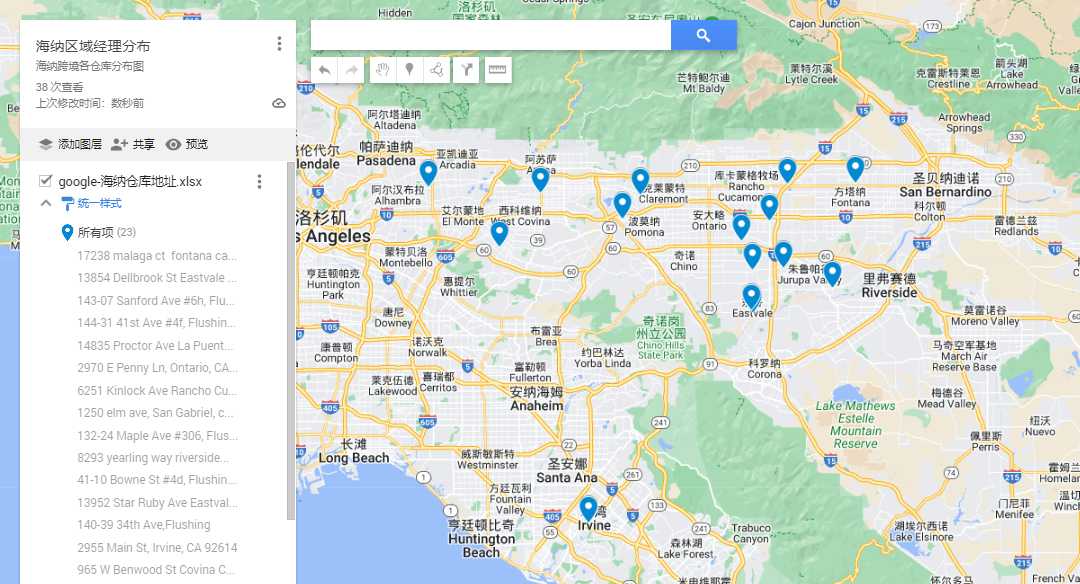Click the 预览 preview button
Image resolution: width=1080 pixels, height=584 pixels.
click(187, 144)
